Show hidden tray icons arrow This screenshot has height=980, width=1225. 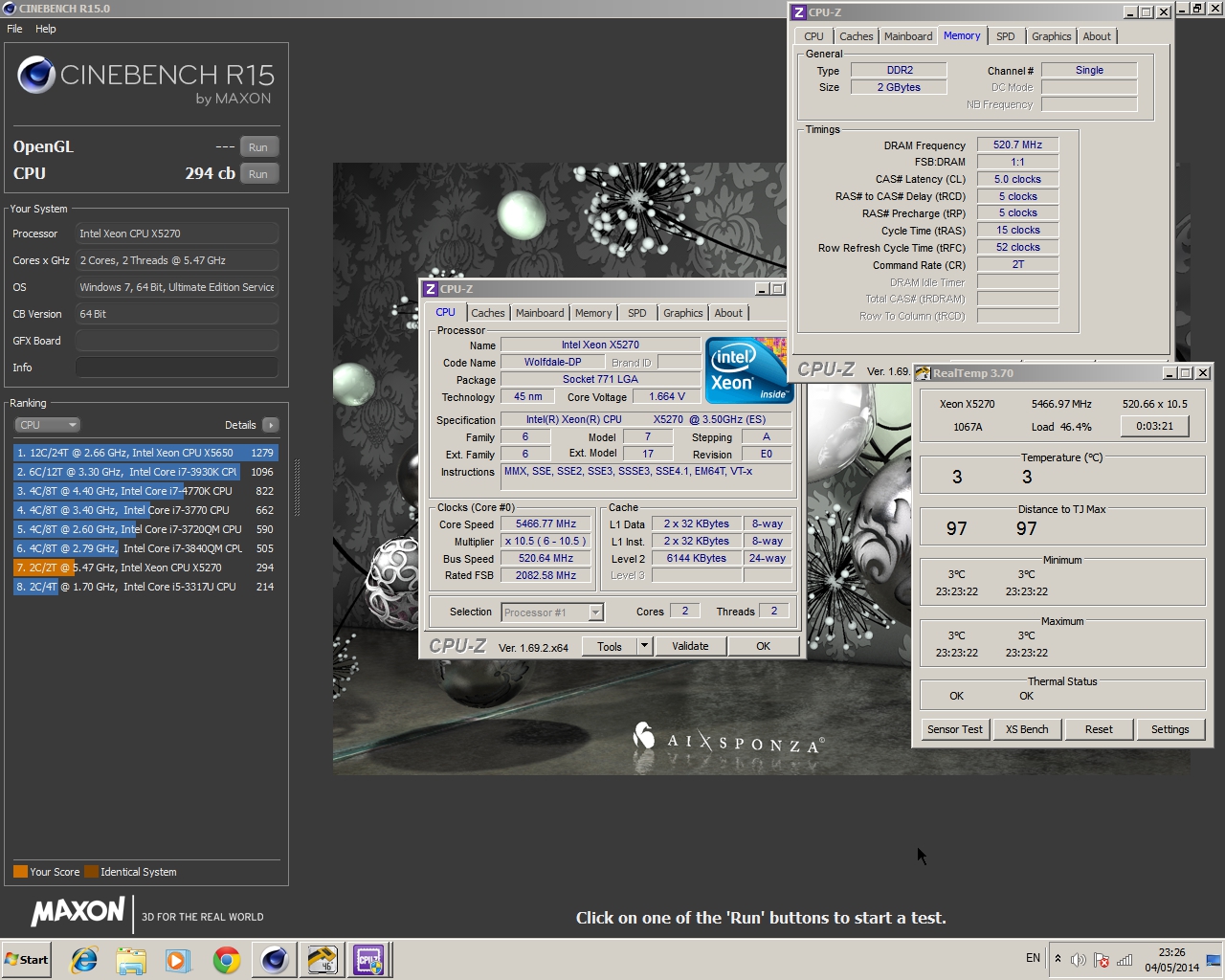[1058, 958]
